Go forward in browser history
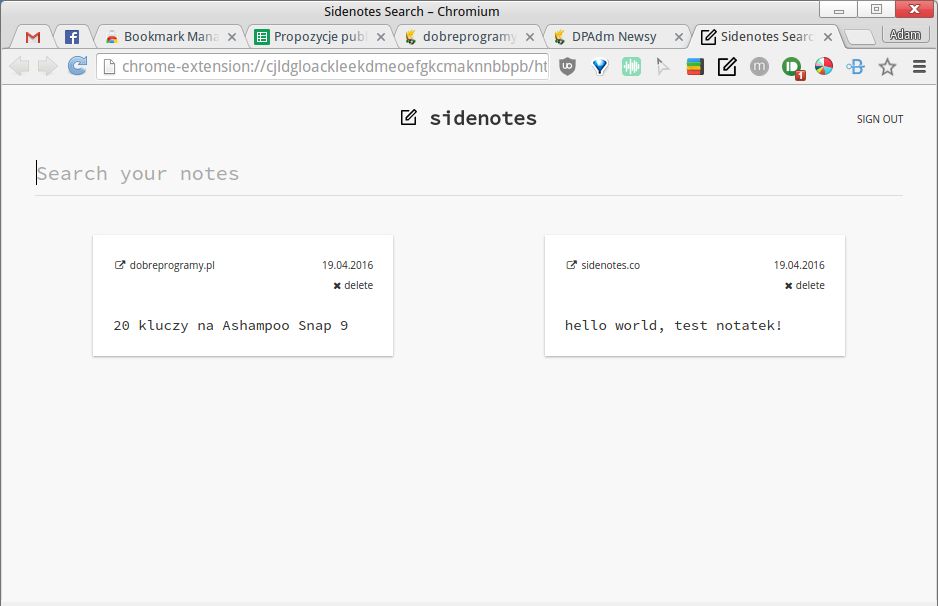The image size is (938, 606). pyautogui.click(x=48, y=66)
